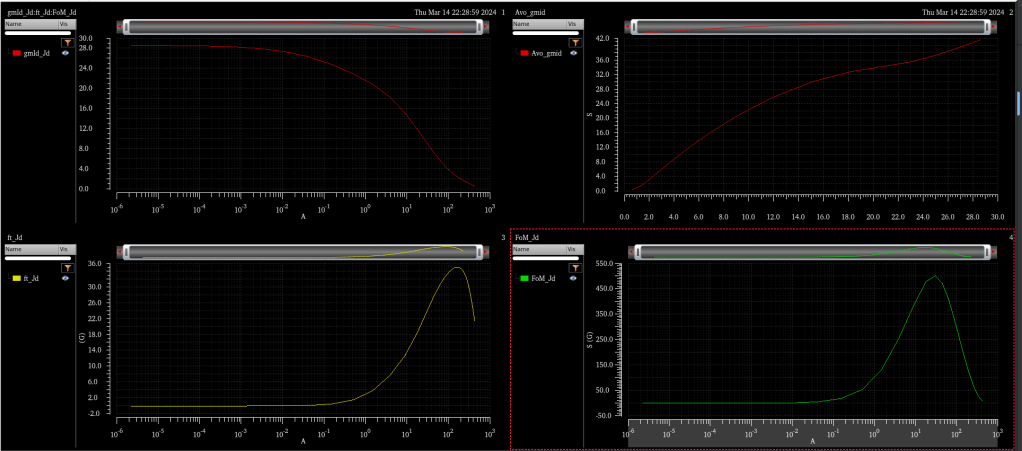The width and height of the screenshot is (1022, 451).
Task: Select the gmId_Jd trace legend entry
Action: pyautogui.click(x=36, y=53)
